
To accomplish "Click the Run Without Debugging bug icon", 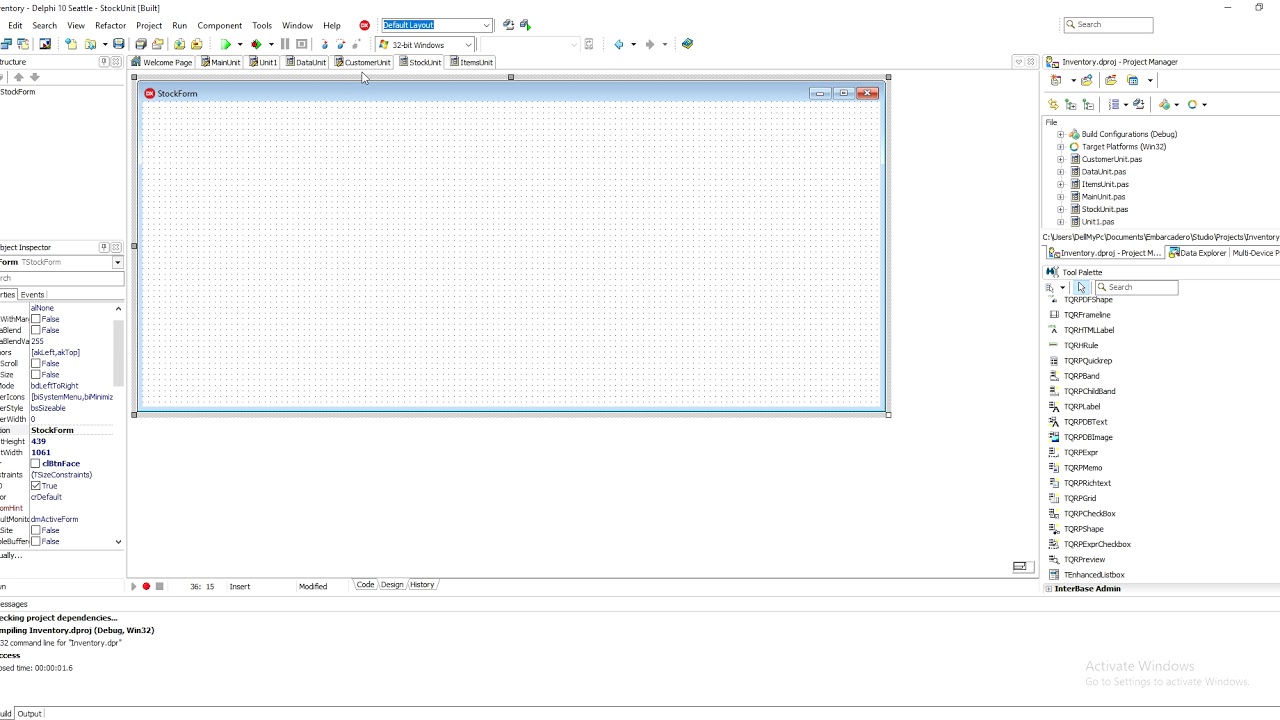I will [x=256, y=44].
